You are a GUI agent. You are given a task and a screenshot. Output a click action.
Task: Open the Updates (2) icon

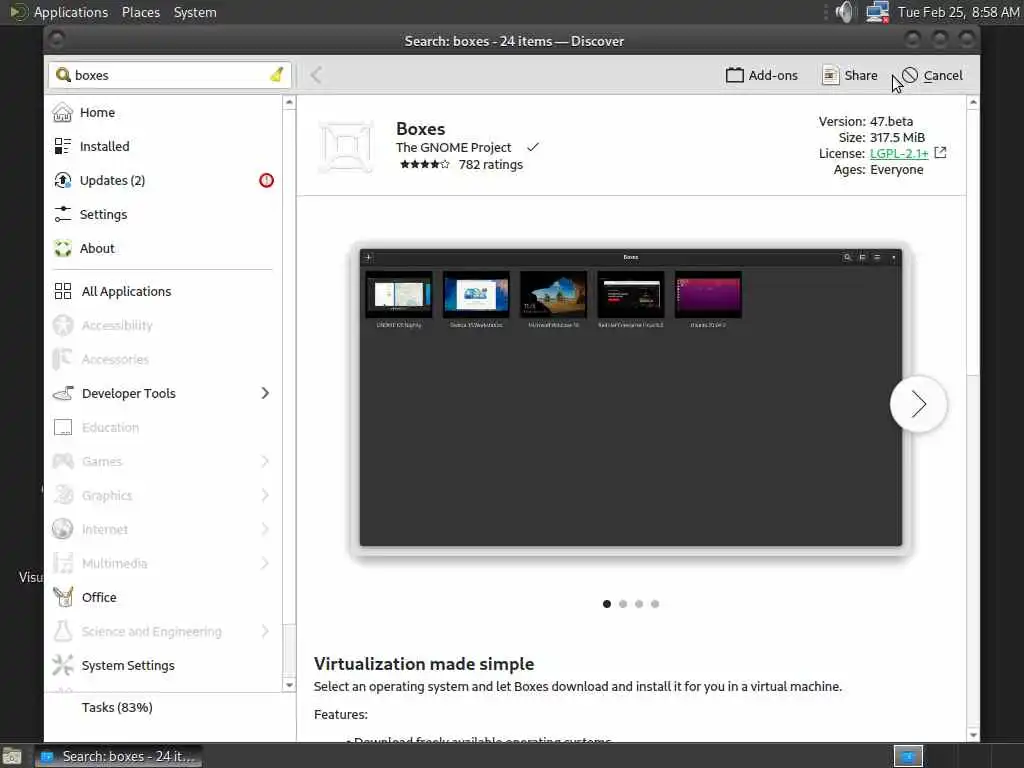click(63, 180)
